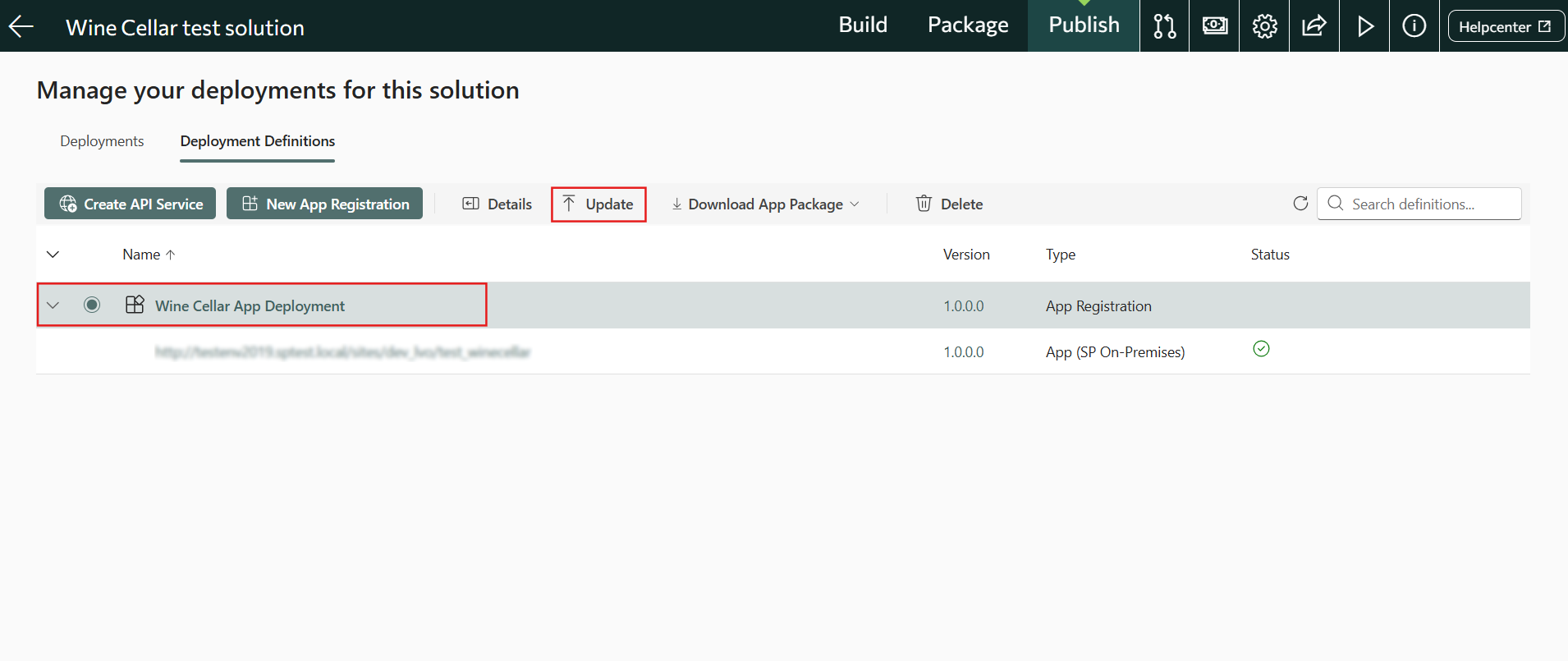Toggle the collapse-all chevron in table header

coord(53,255)
